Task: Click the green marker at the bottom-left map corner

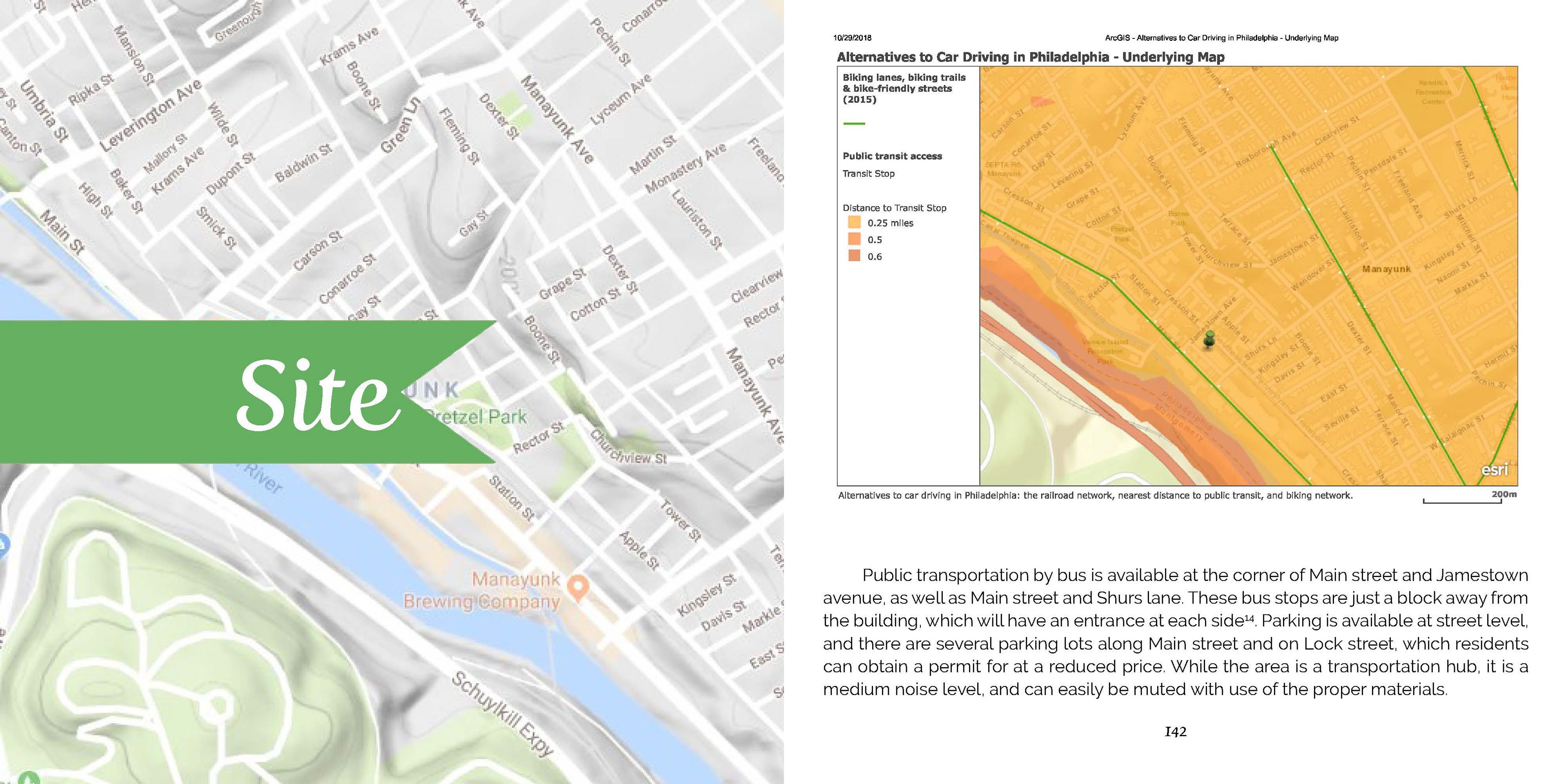Action: tap(29, 778)
